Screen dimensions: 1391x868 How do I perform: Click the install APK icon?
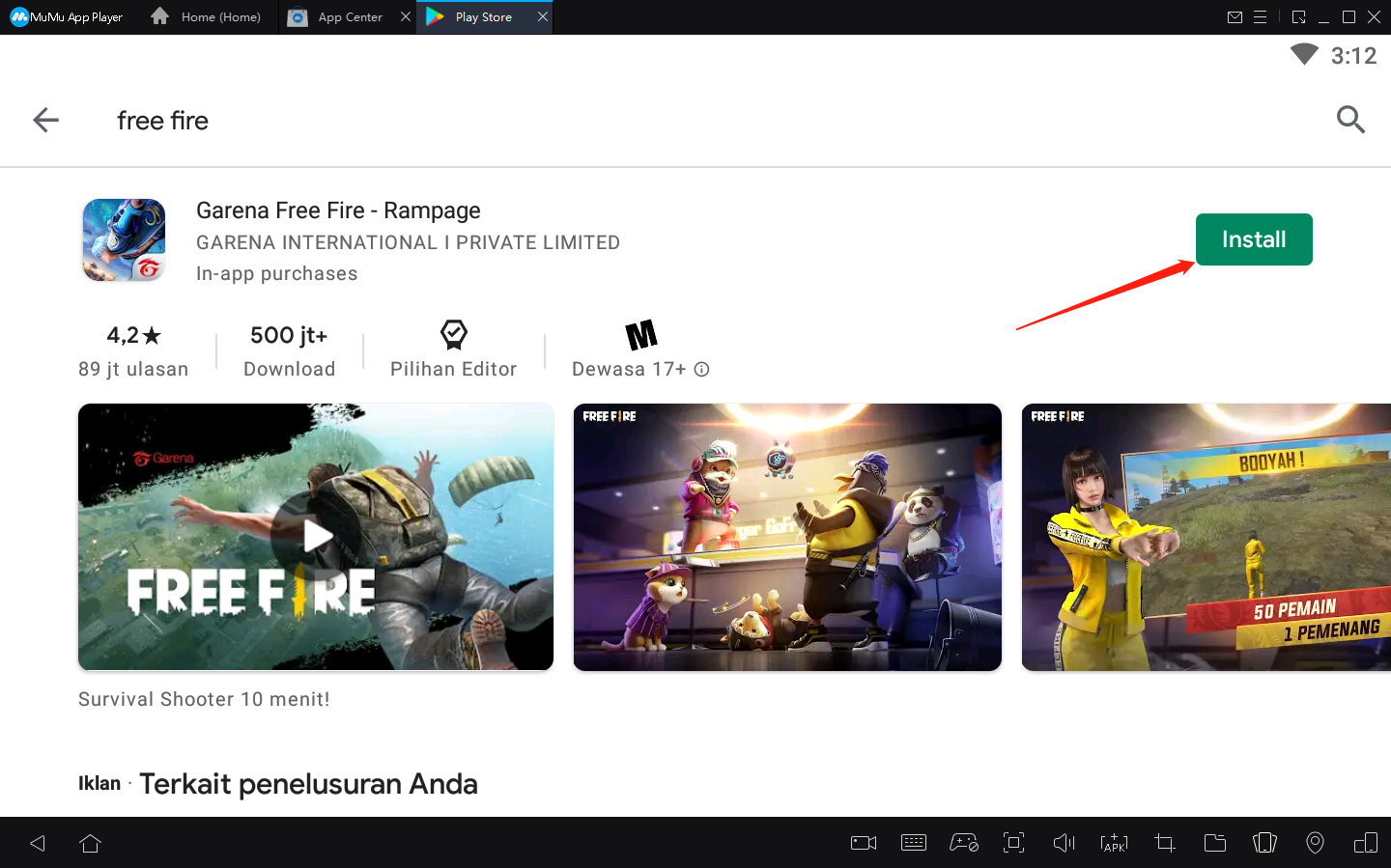pos(1114,843)
